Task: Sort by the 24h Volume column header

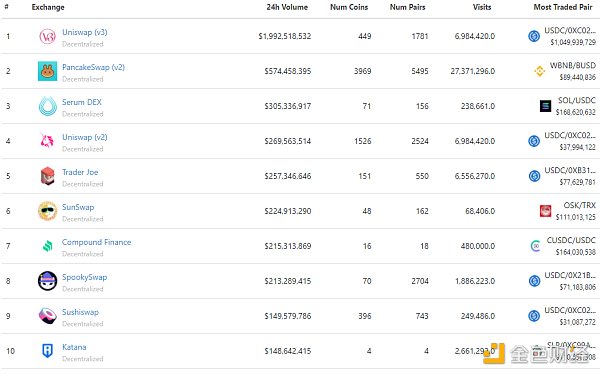Action: coord(287,7)
